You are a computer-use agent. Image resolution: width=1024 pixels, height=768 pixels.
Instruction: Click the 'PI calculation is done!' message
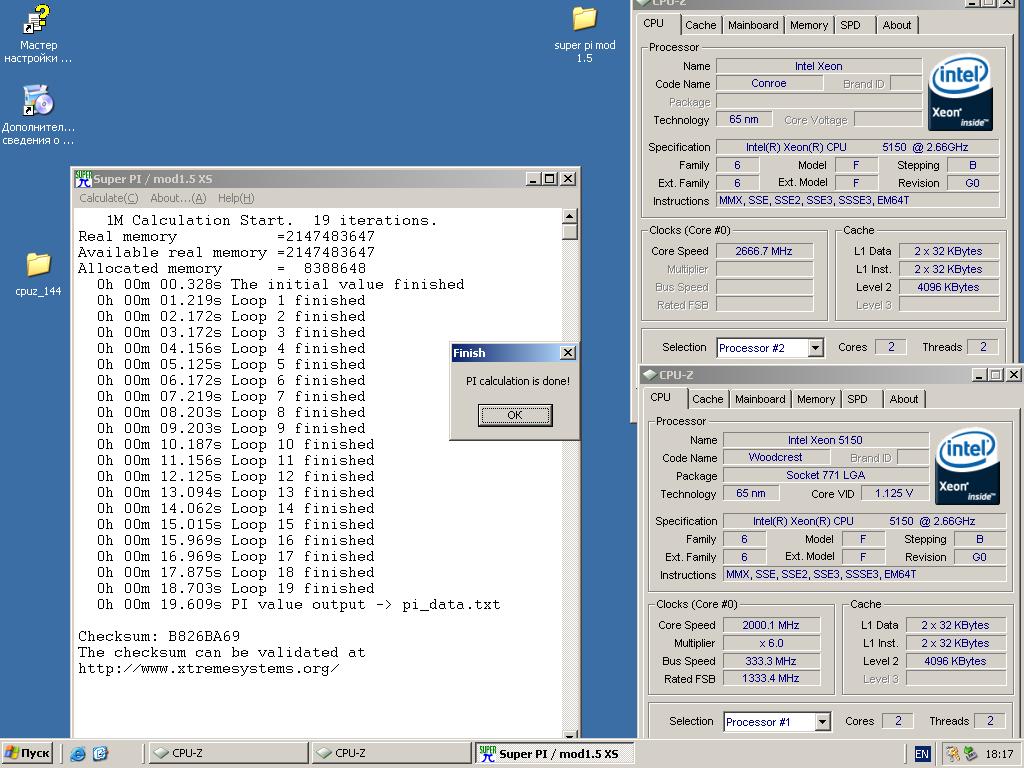pos(517,381)
